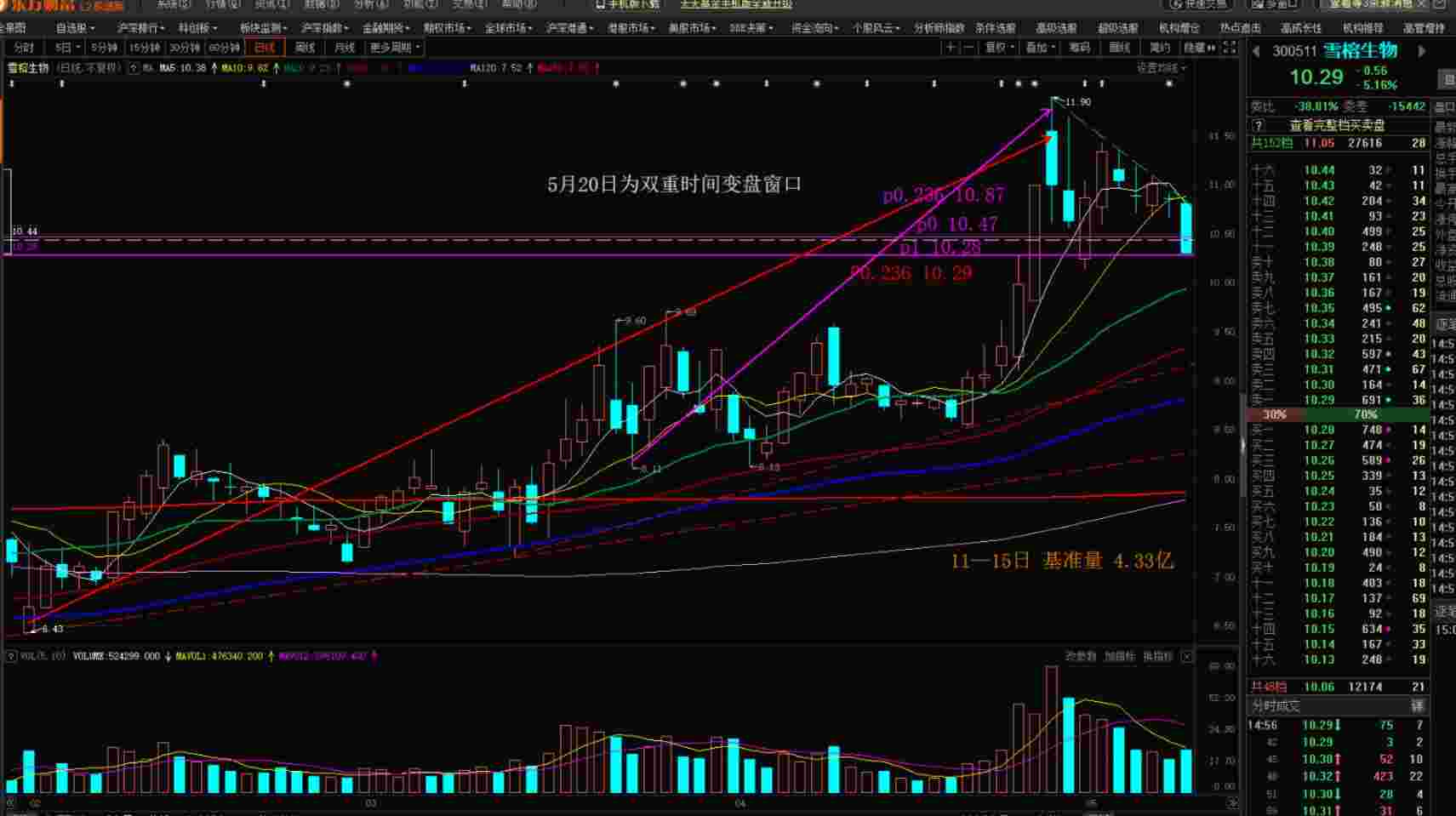The height and width of the screenshot is (816, 1456).
Task: Expand the 更多周期 dropdown
Action: (x=394, y=48)
